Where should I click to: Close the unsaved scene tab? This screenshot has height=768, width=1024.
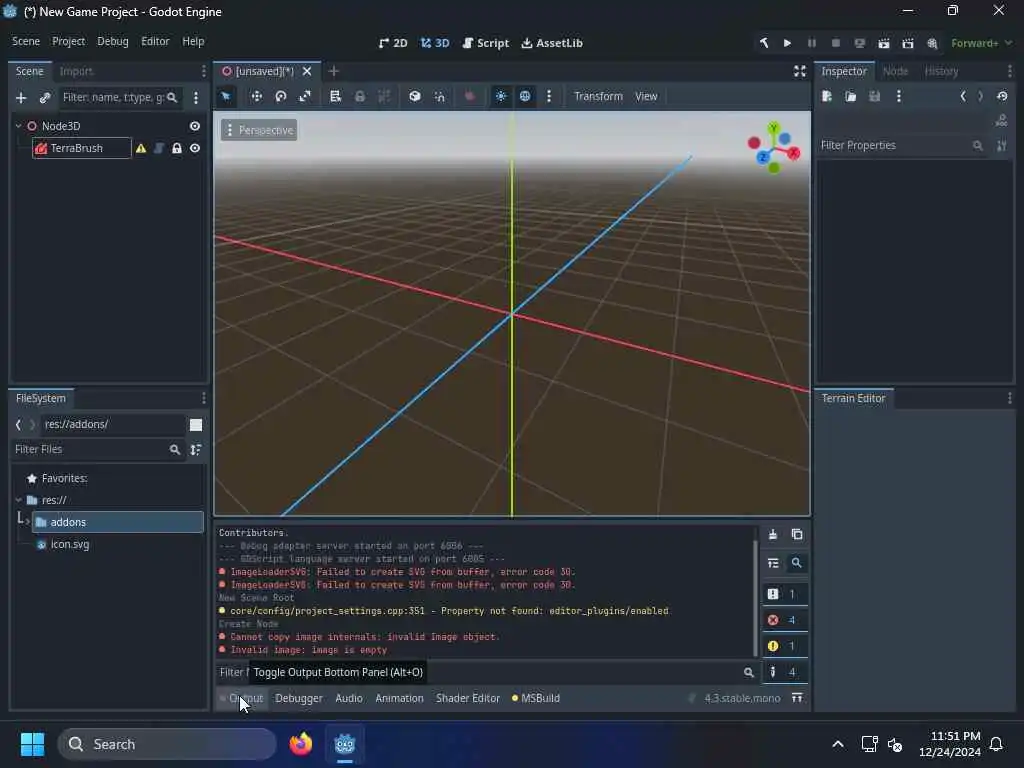307,71
